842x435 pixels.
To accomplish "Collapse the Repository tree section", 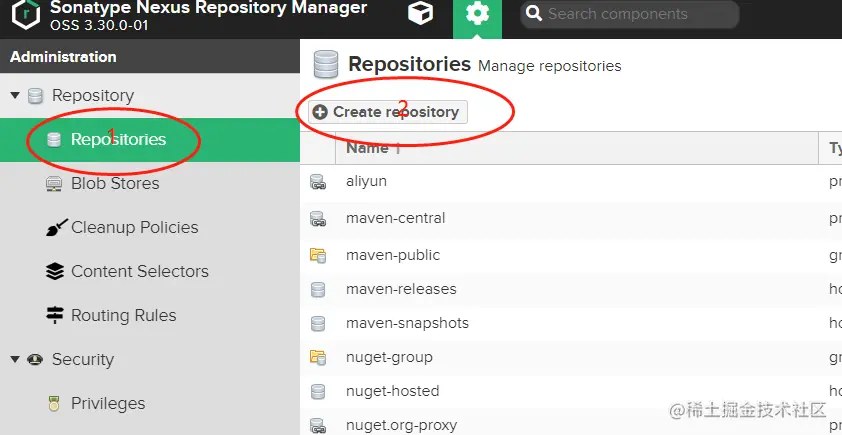I will (x=15, y=96).
